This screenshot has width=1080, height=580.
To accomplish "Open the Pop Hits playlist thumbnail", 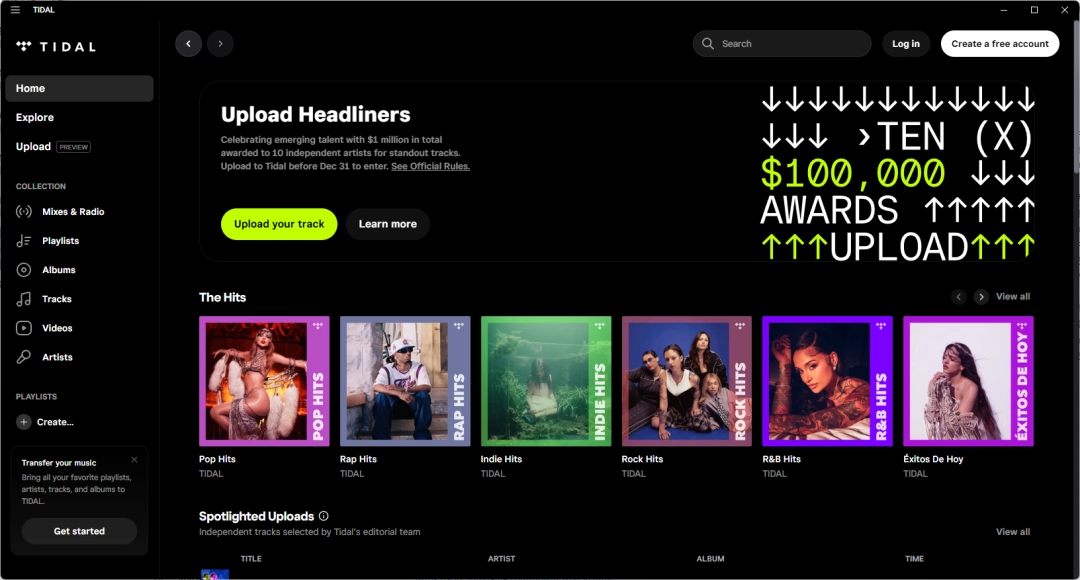I will coord(263,381).
